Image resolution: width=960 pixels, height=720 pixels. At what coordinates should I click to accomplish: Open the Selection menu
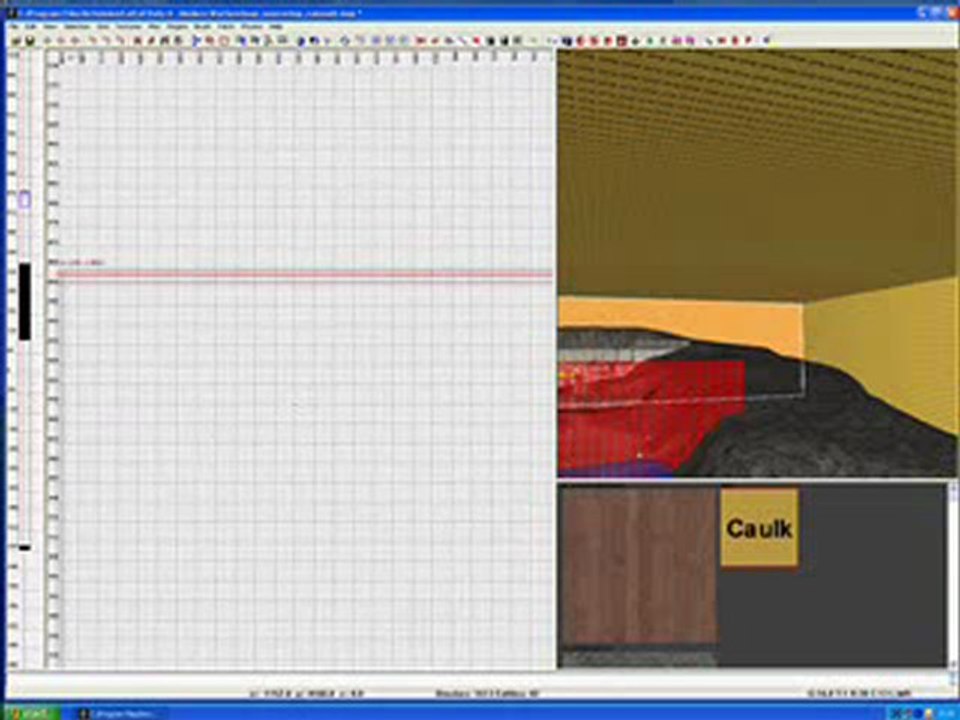tap(77, 27)
